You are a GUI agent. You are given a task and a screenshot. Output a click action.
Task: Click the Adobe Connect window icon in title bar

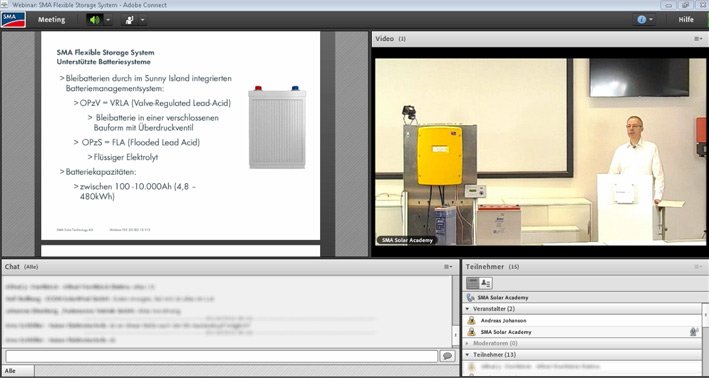tap(5, 5)
